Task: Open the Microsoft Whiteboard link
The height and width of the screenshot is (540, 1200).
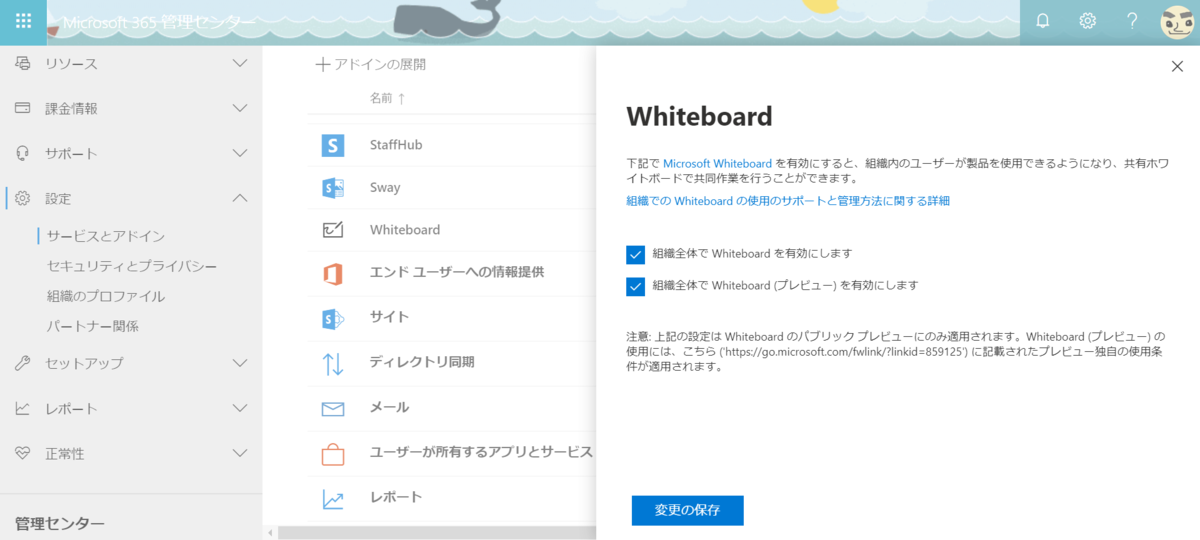Action: [x=717, y=163]
